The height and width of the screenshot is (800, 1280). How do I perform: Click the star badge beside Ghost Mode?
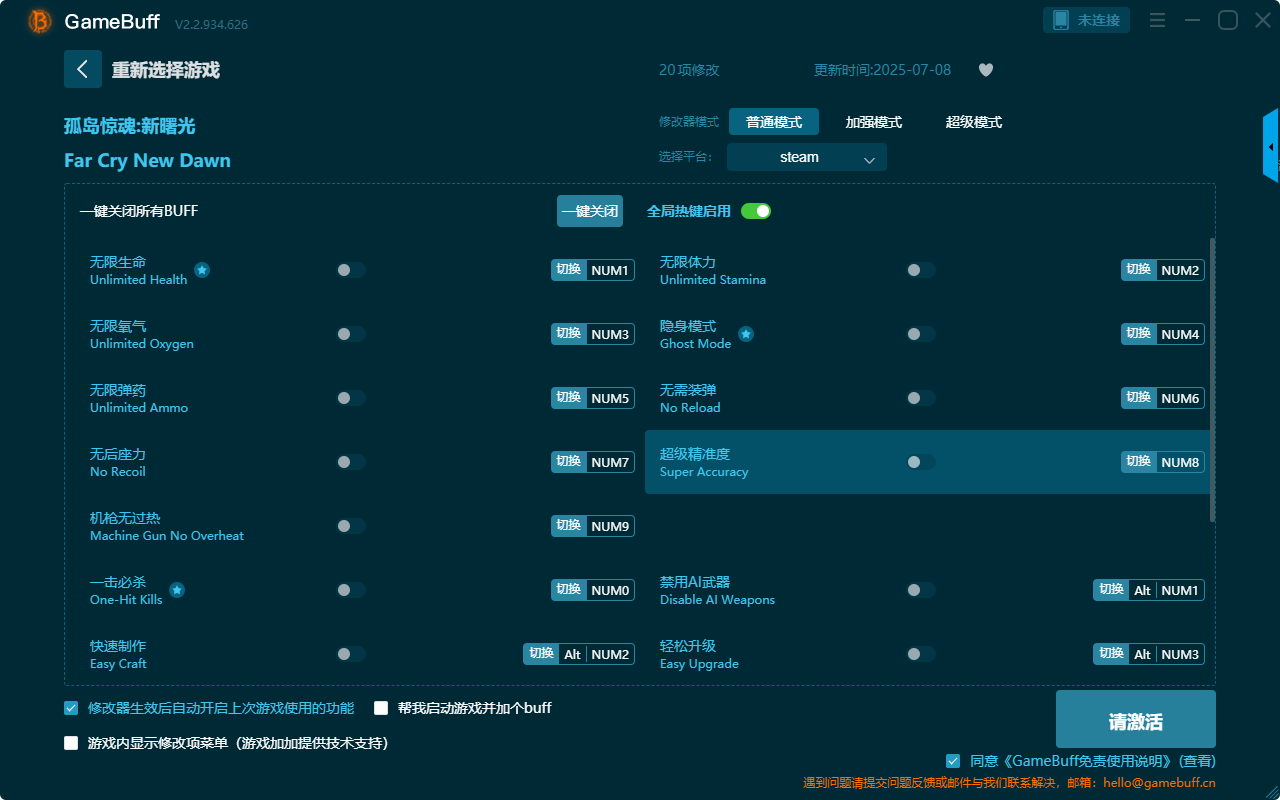tap(746, 334)
